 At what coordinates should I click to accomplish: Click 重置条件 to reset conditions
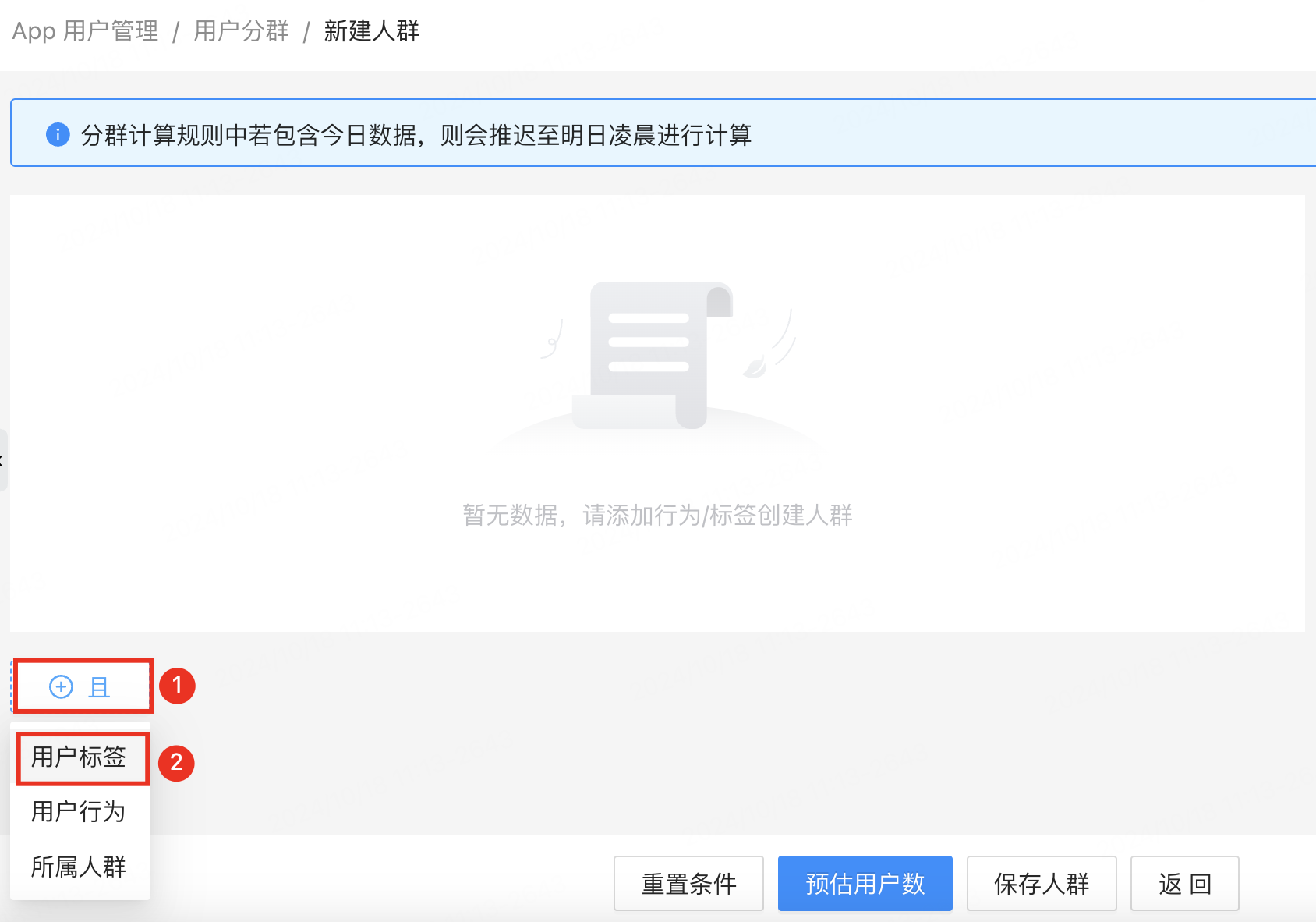(x=688, y=884)
